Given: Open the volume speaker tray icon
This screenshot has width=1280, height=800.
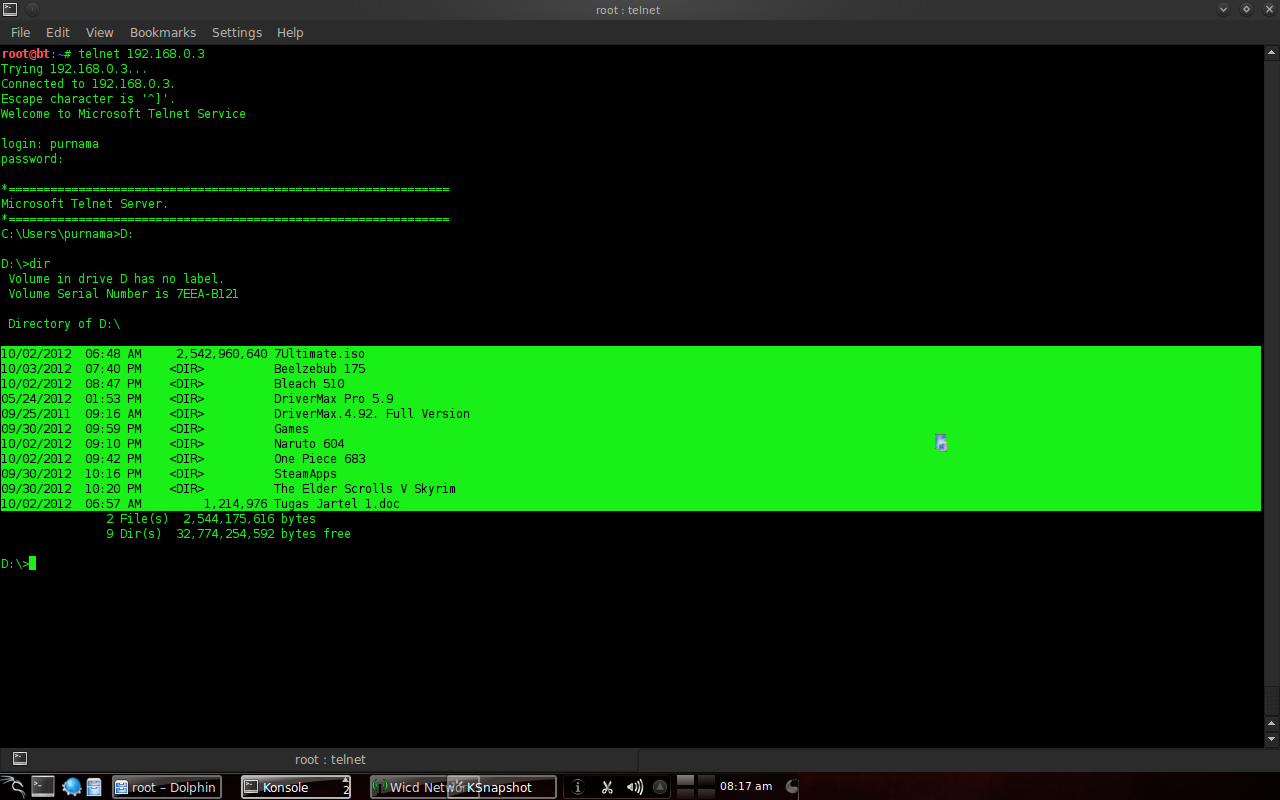Looking at the screenshot, I should point(634,787).
